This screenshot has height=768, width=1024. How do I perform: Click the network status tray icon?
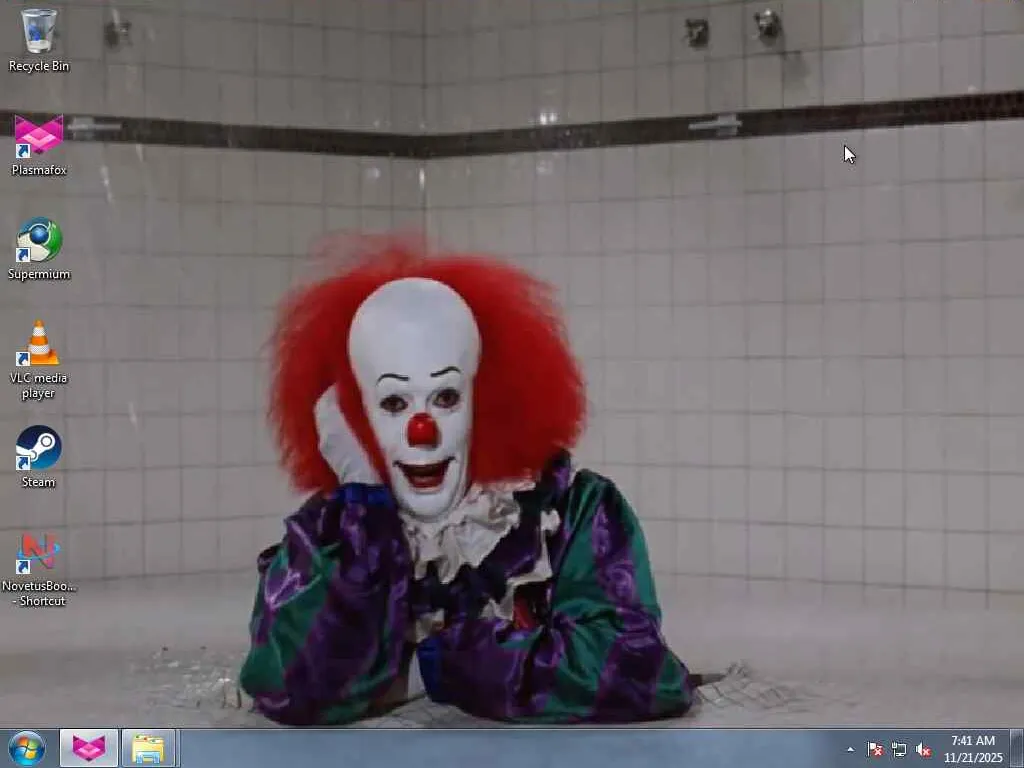899,749
